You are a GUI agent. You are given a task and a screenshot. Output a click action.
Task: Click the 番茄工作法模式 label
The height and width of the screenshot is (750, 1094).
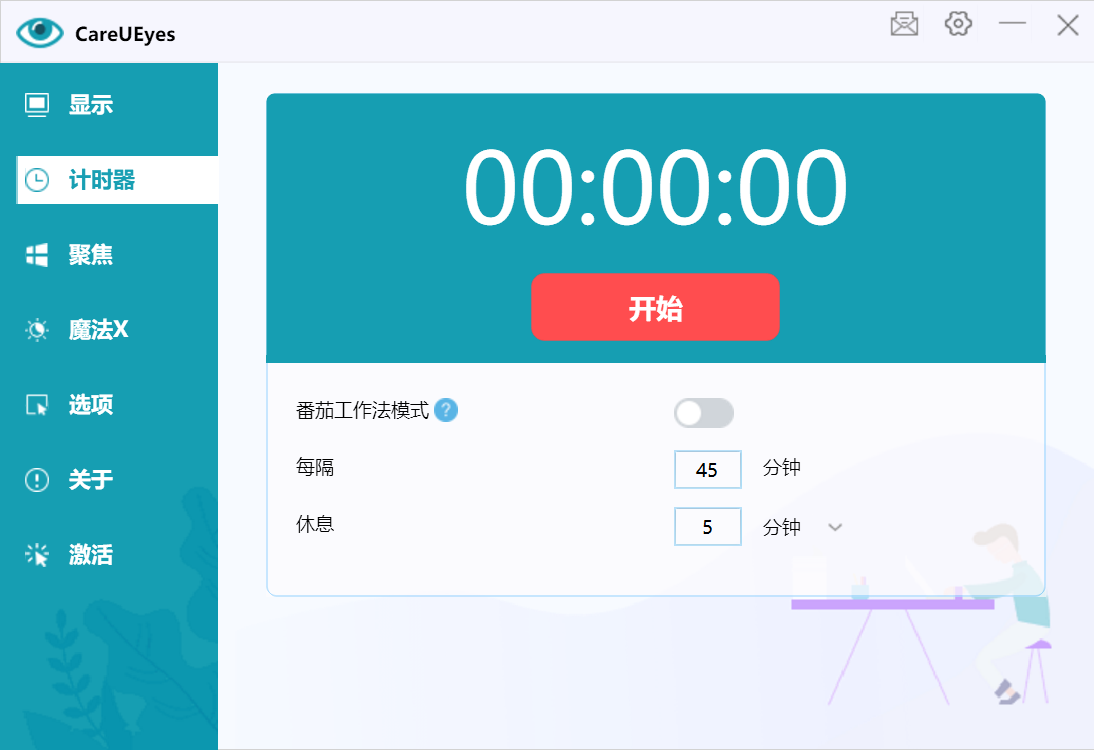[362, 410]
